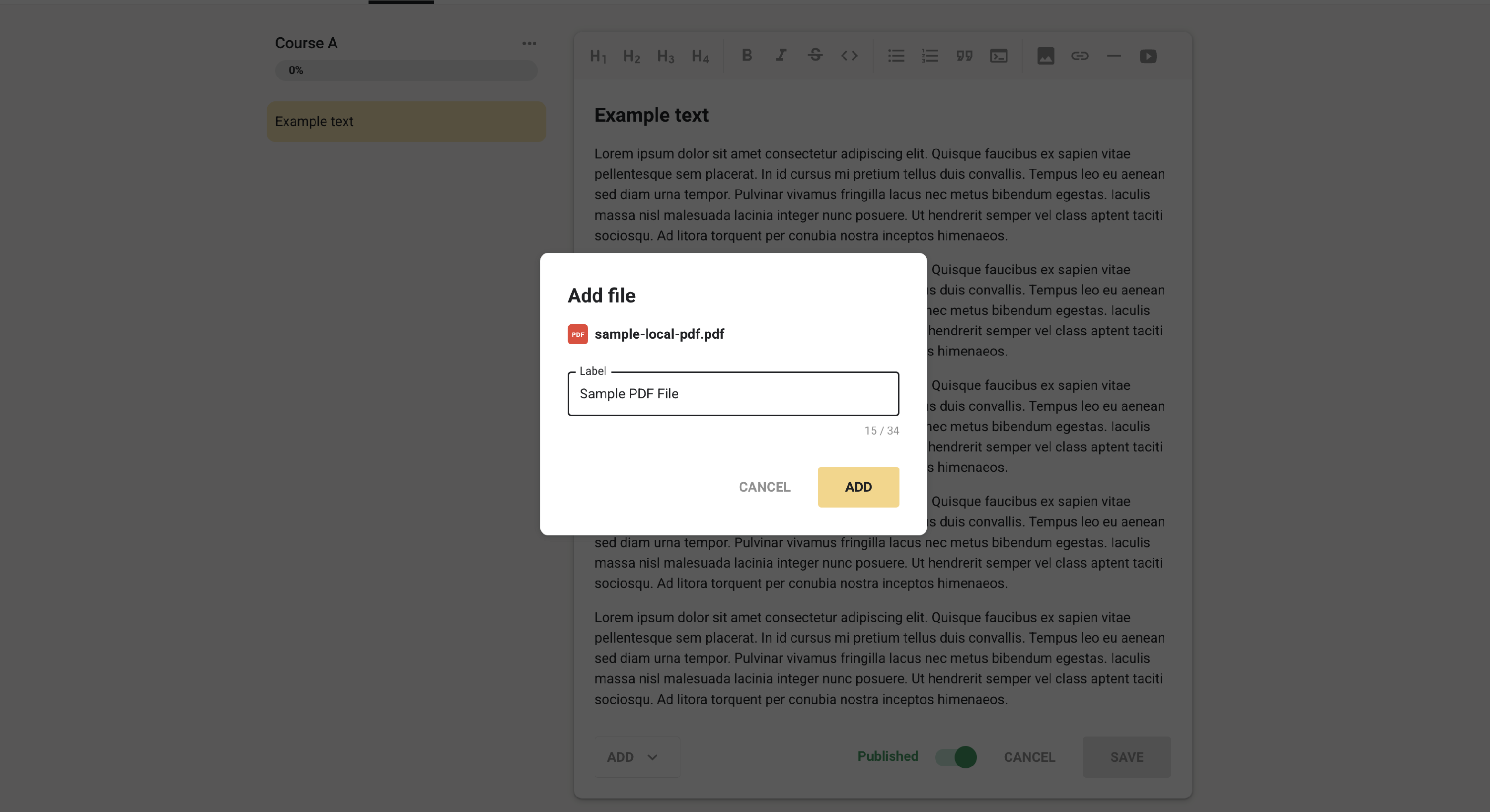This screenshot has height=812, width=1490.
Task: Toggle inline code formatting
Action: click(x=849, y=56)
